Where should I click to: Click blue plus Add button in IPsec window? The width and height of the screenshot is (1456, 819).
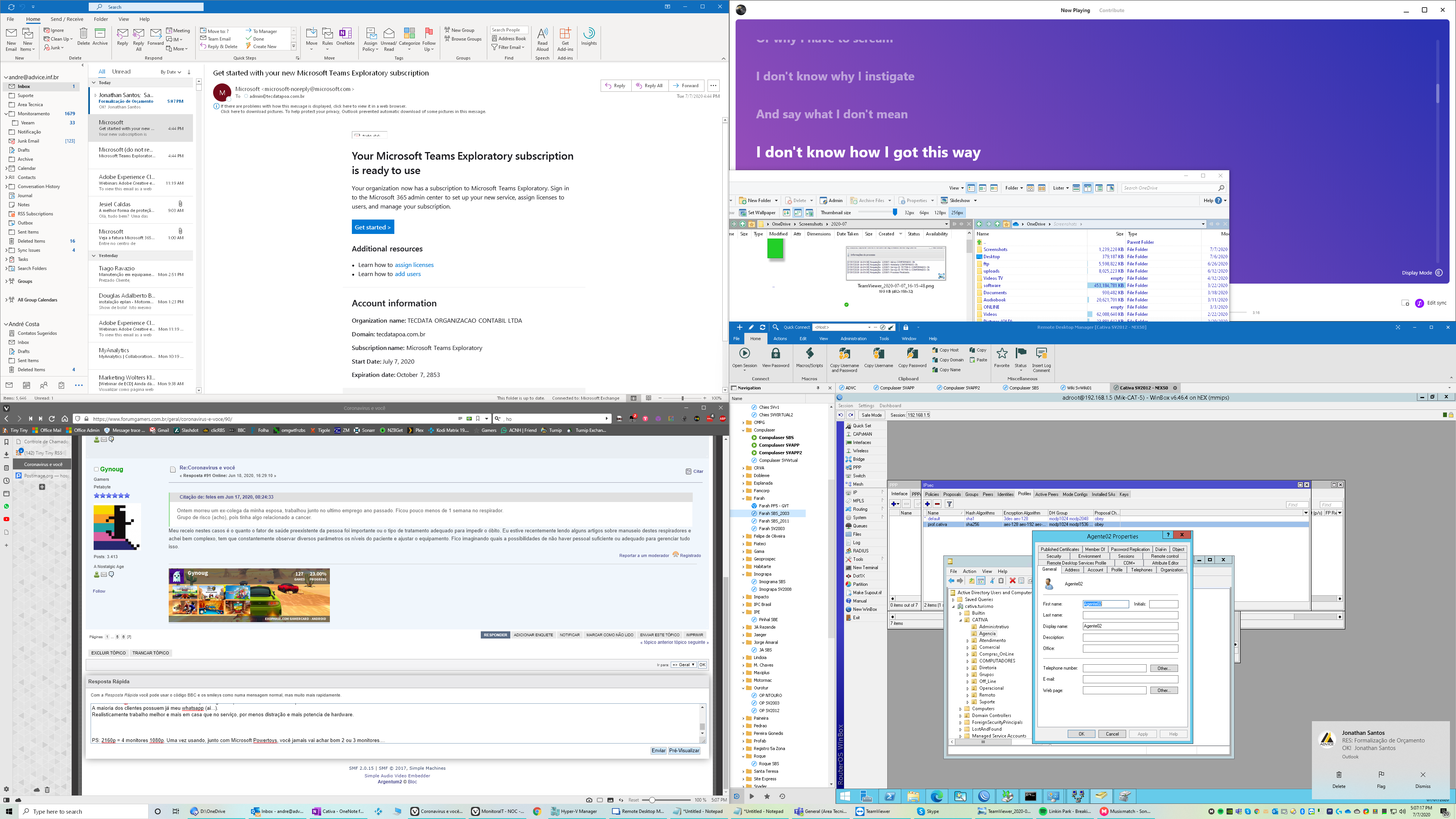[927, 504]
